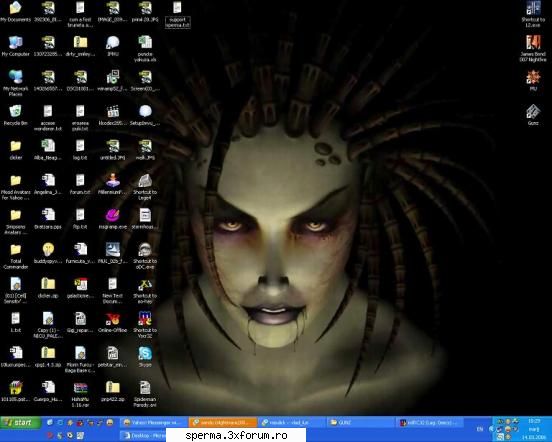Select the winamp52 installer icon
The image size is (552, 442).
pyautogui.click(x=113, y=81)
